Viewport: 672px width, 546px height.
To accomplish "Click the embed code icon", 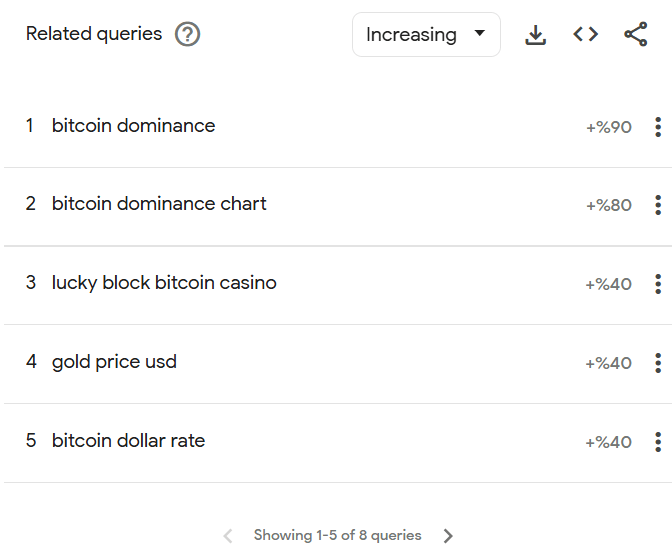I will (x=585, y=35).
